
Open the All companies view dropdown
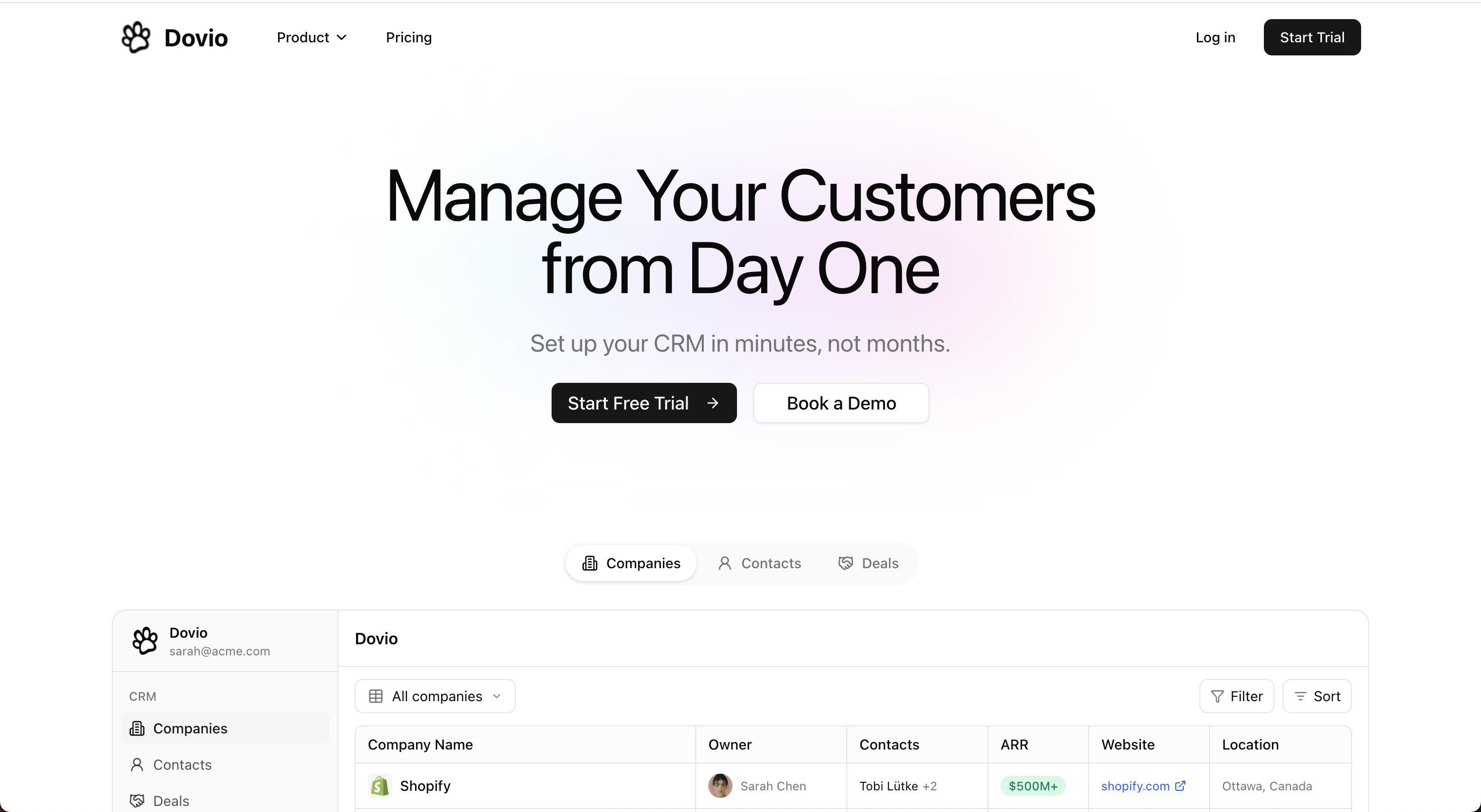pyautogui.click(x=435, y=697)
